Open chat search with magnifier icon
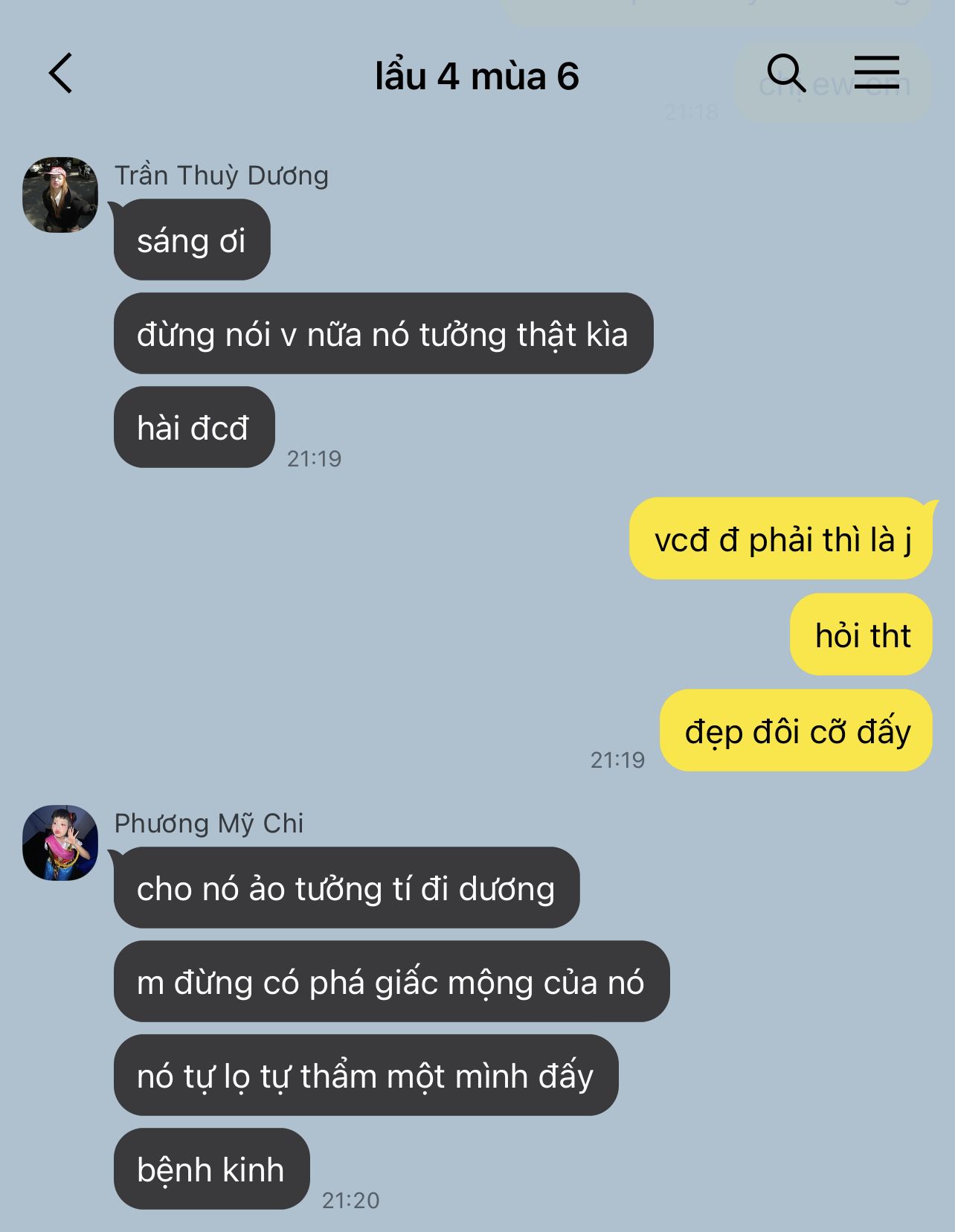955x1232 pixels. (x=786, y=73)
